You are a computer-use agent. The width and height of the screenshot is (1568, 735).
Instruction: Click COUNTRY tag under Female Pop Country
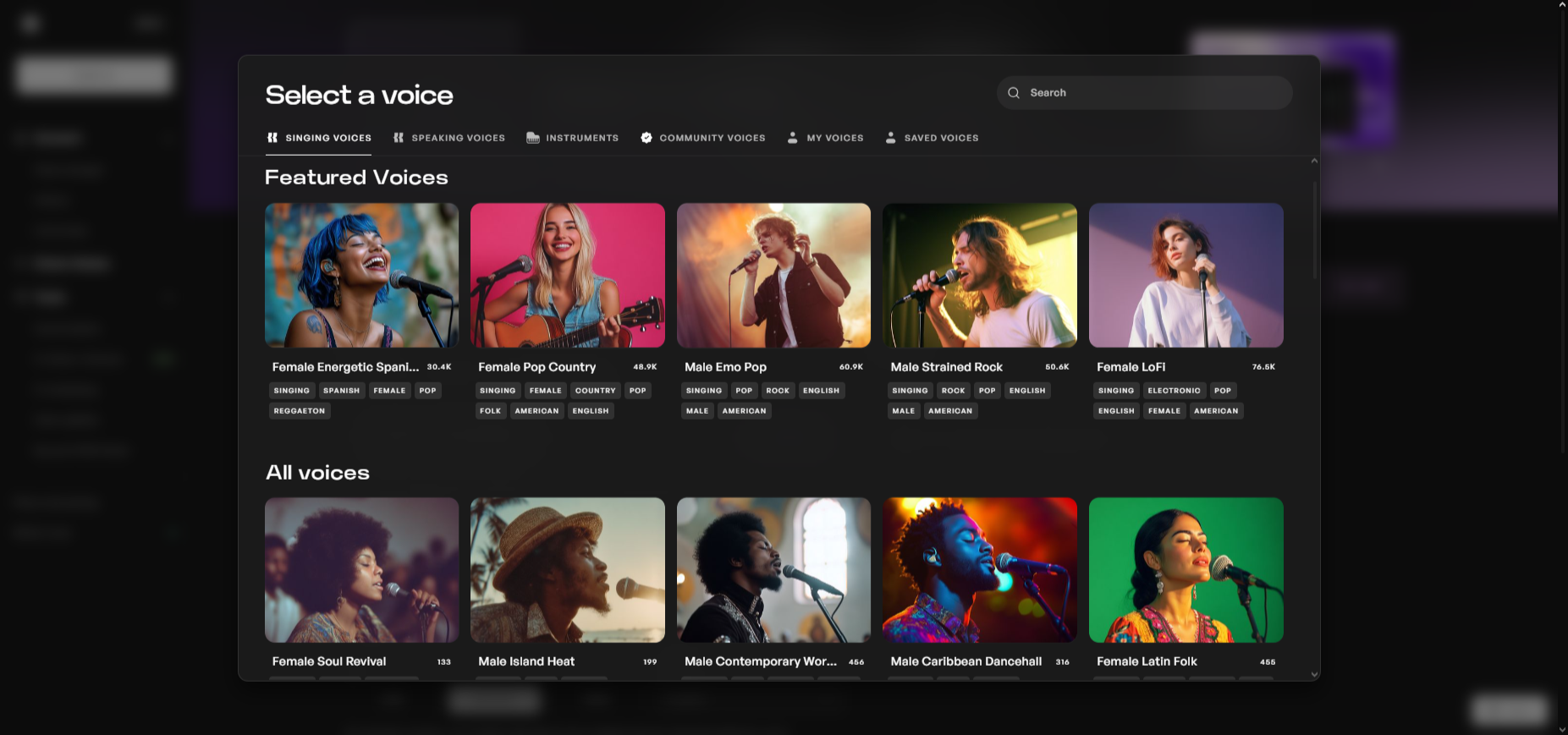tap(596, 391)
